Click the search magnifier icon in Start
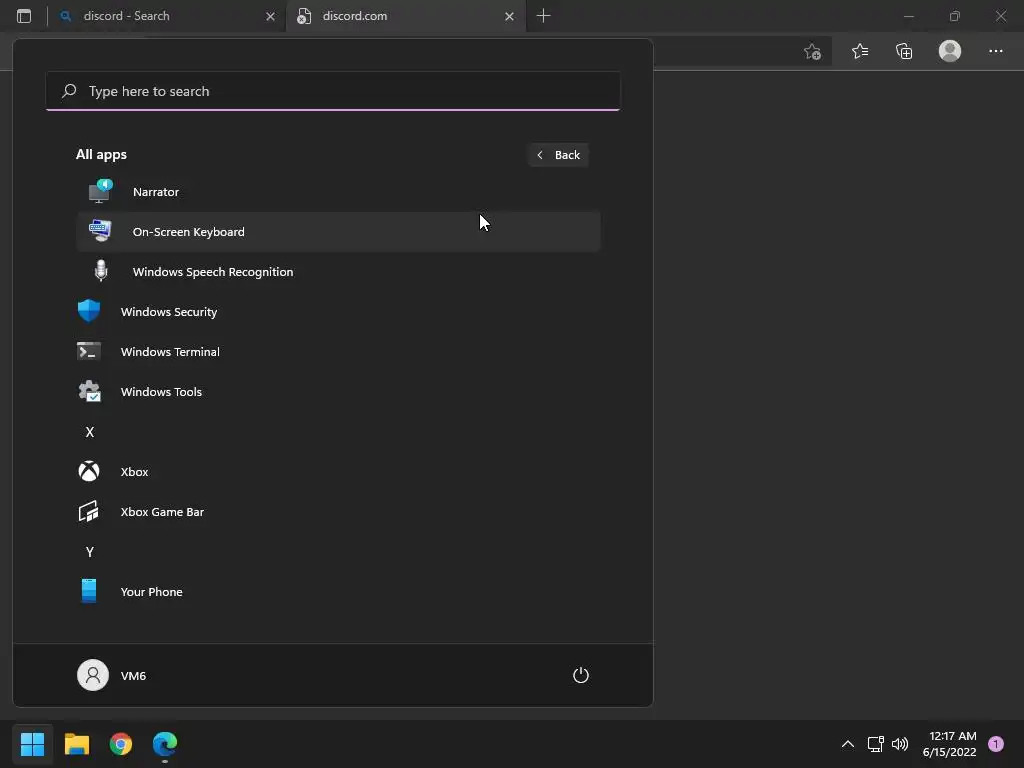Image resolution: width=1024 pixels, height=768 pixels. (x=69, y=91)
